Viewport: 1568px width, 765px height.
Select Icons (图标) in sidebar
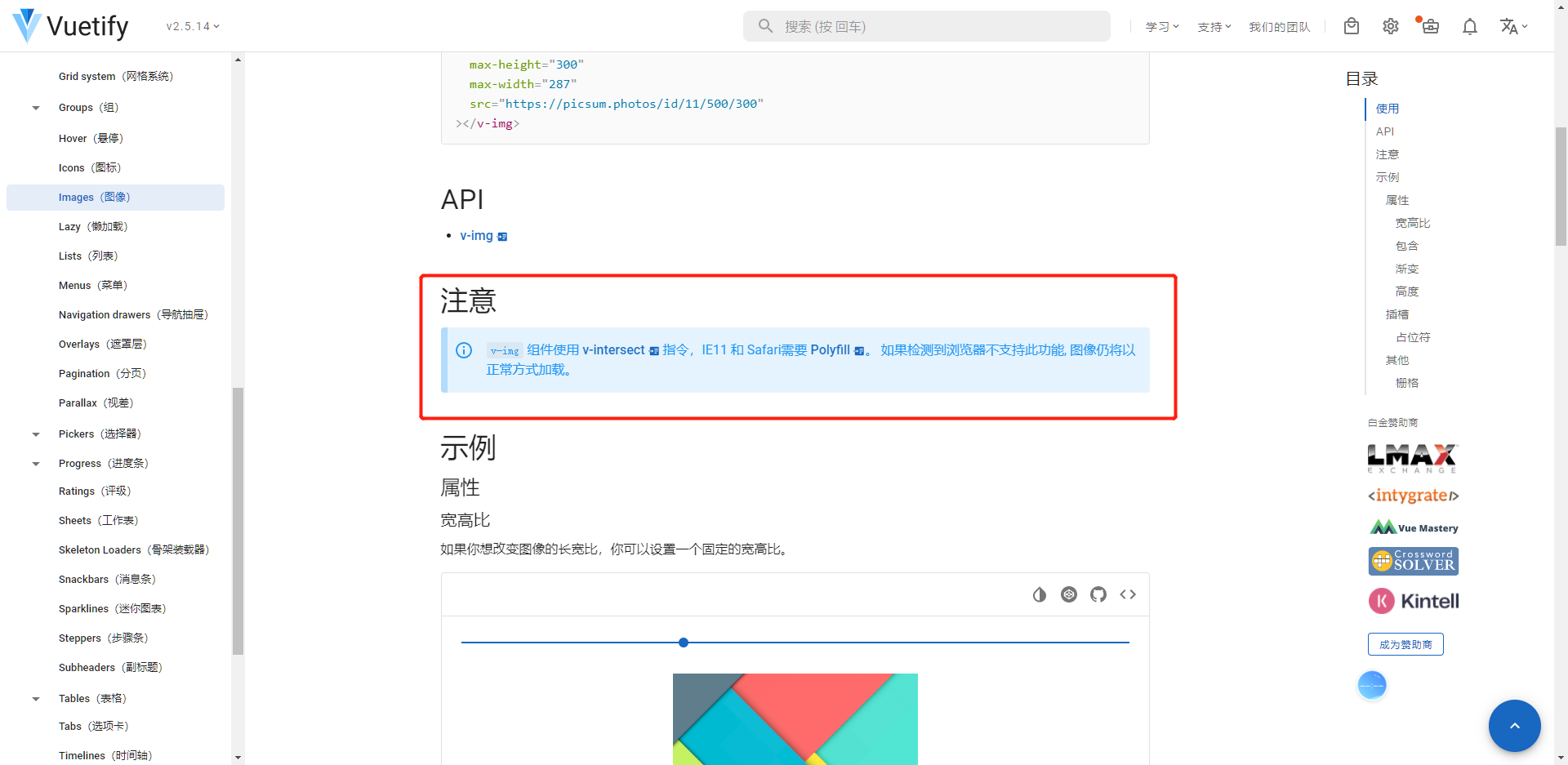(x=115, y=168)
